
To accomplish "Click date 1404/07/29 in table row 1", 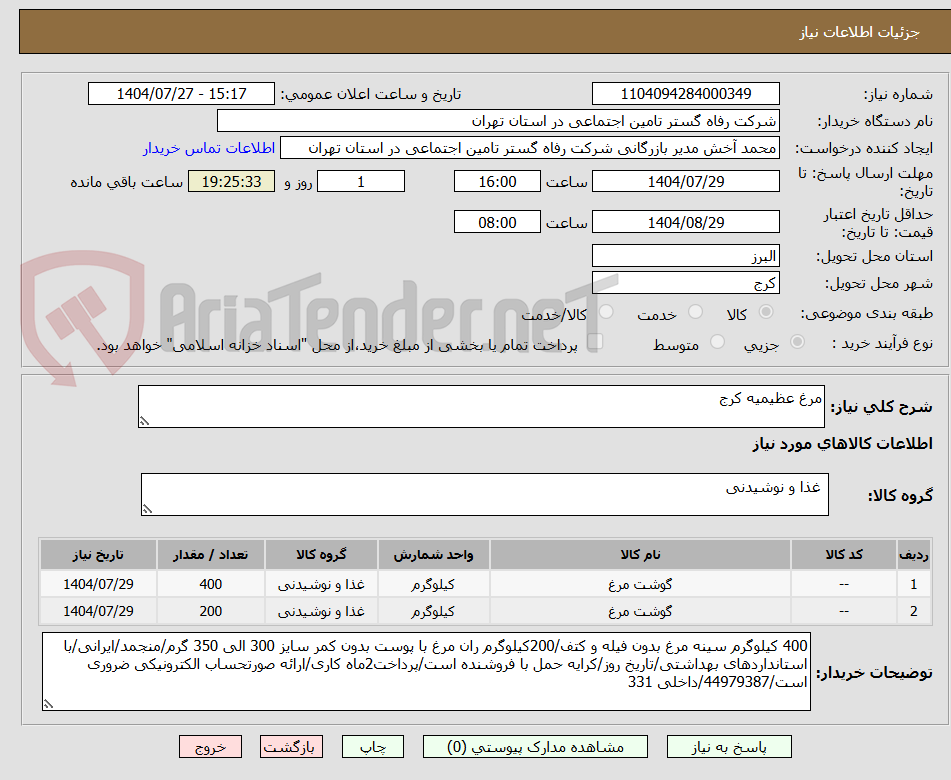I will tap(98, 584).
